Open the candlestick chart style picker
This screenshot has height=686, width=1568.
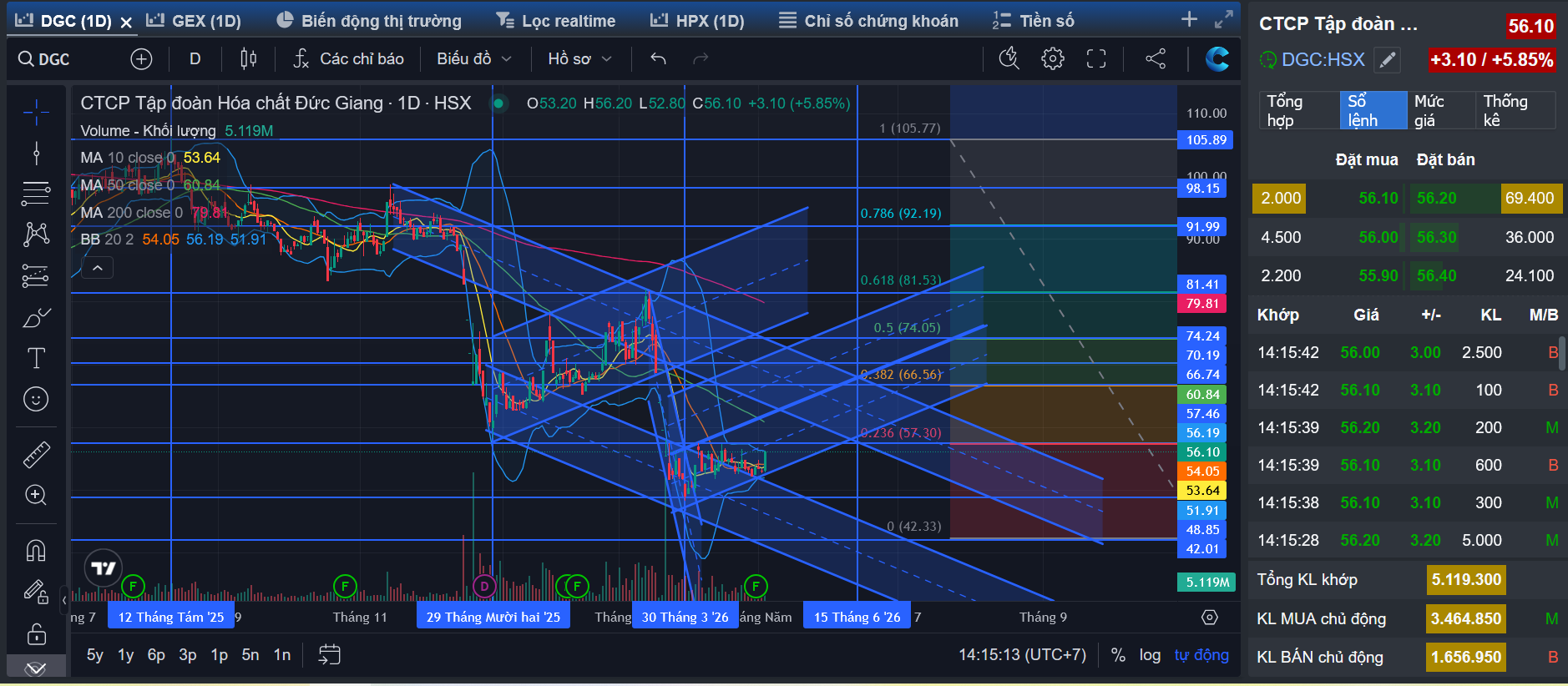(x=248, y=58)
